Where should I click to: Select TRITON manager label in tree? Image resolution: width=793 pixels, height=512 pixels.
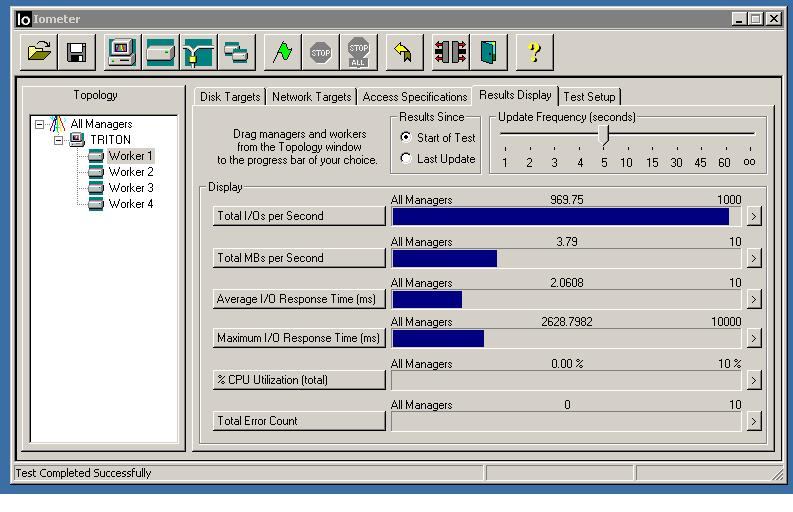point(110,140)
